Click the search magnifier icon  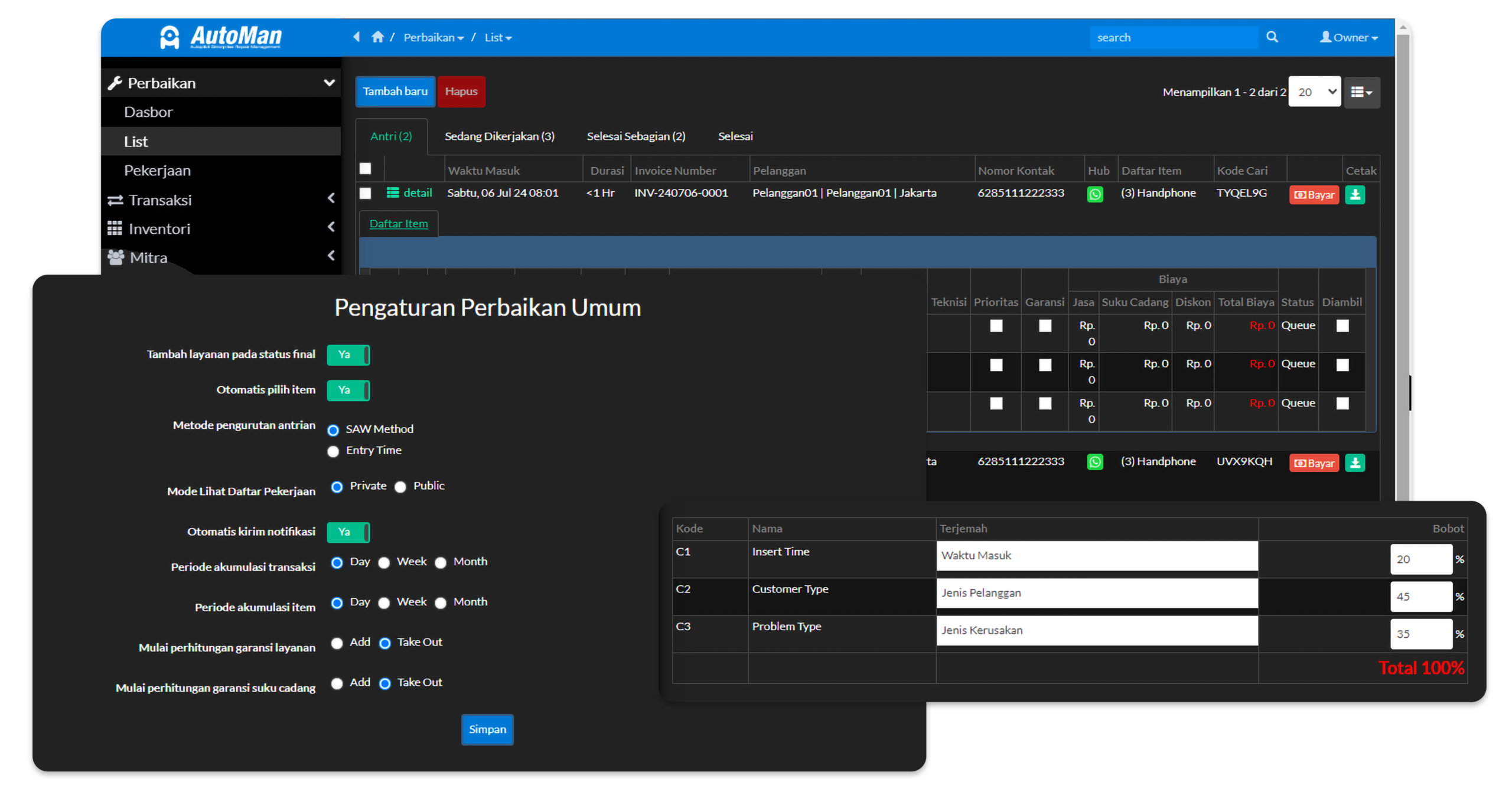(1272, 37)
